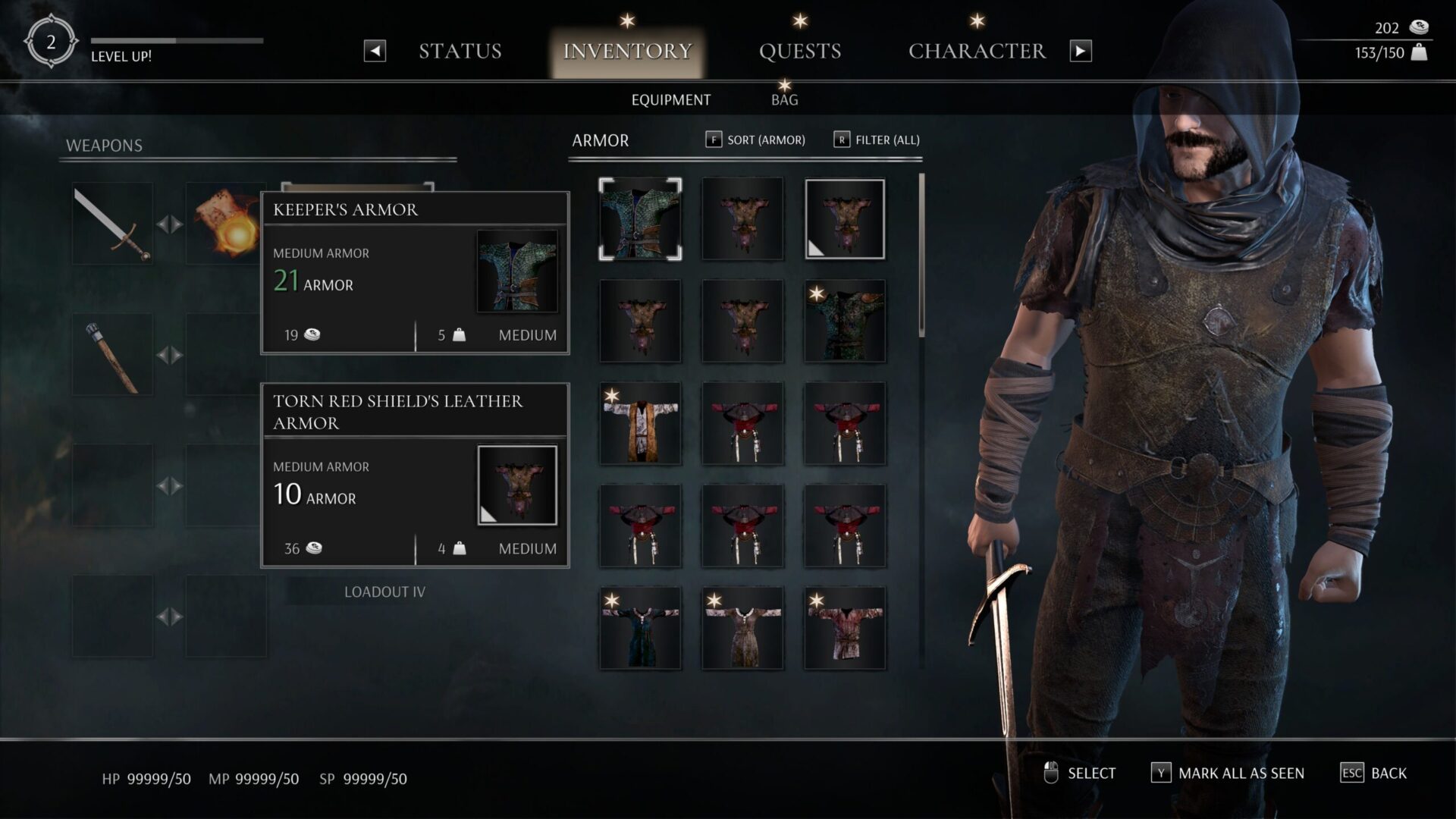Viewport: 1456px width, 819px height.
Task: Toggle swap arrows in the third weapon row
Action: (170, 486)
